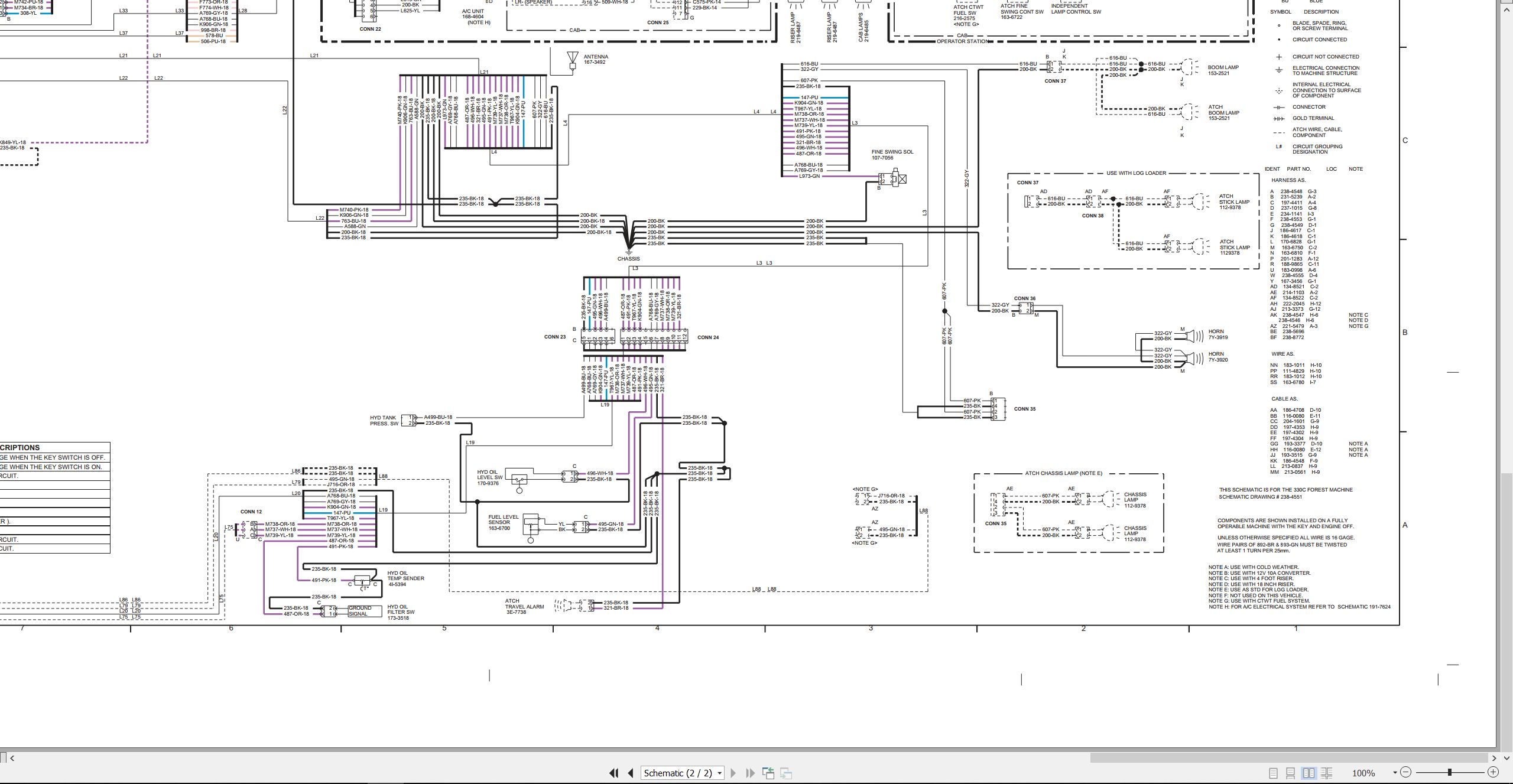Click the HARNESS AS. list heading
Screen dimensions: 1513x784
(x=1288, y=180)
